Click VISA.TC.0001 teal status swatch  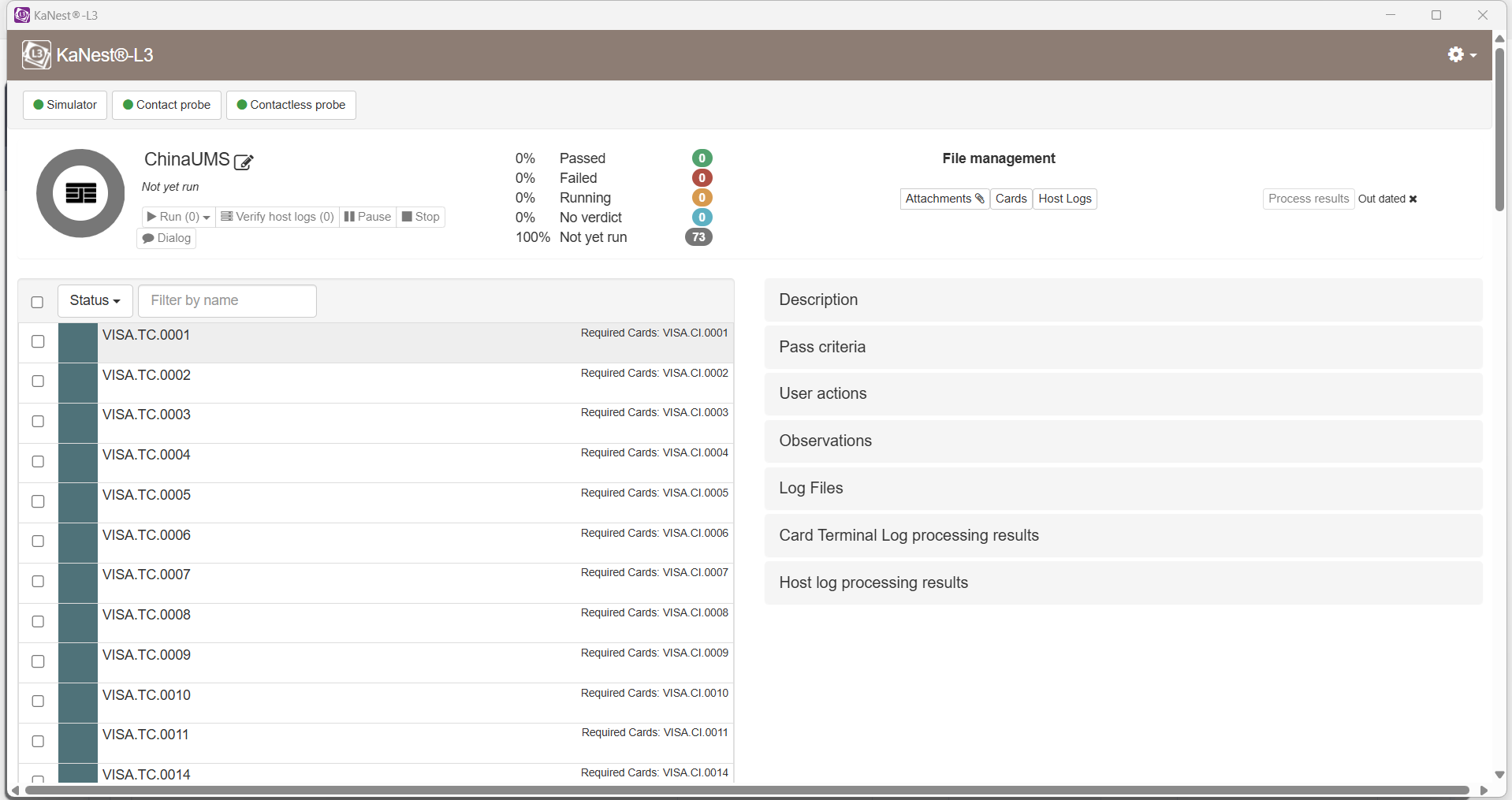click(78, 343)
